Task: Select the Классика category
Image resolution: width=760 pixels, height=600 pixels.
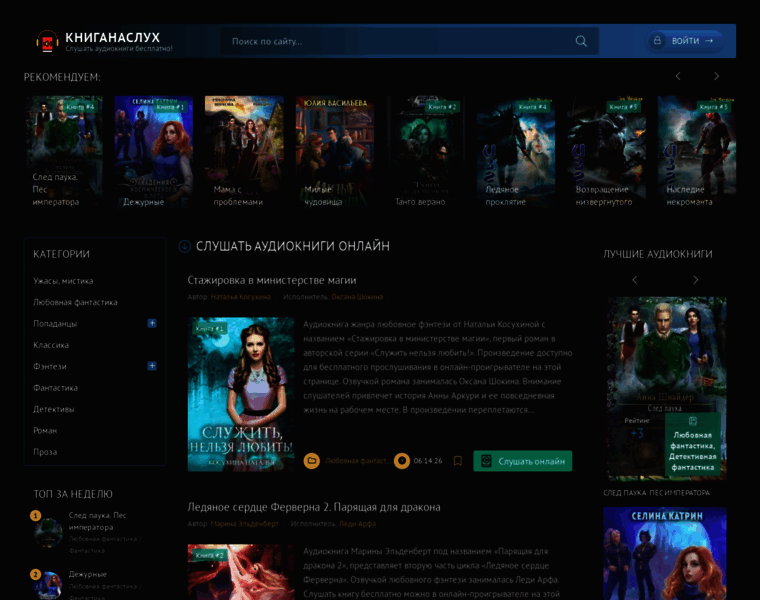Action: pyautogui.click(x=51, y=345)
